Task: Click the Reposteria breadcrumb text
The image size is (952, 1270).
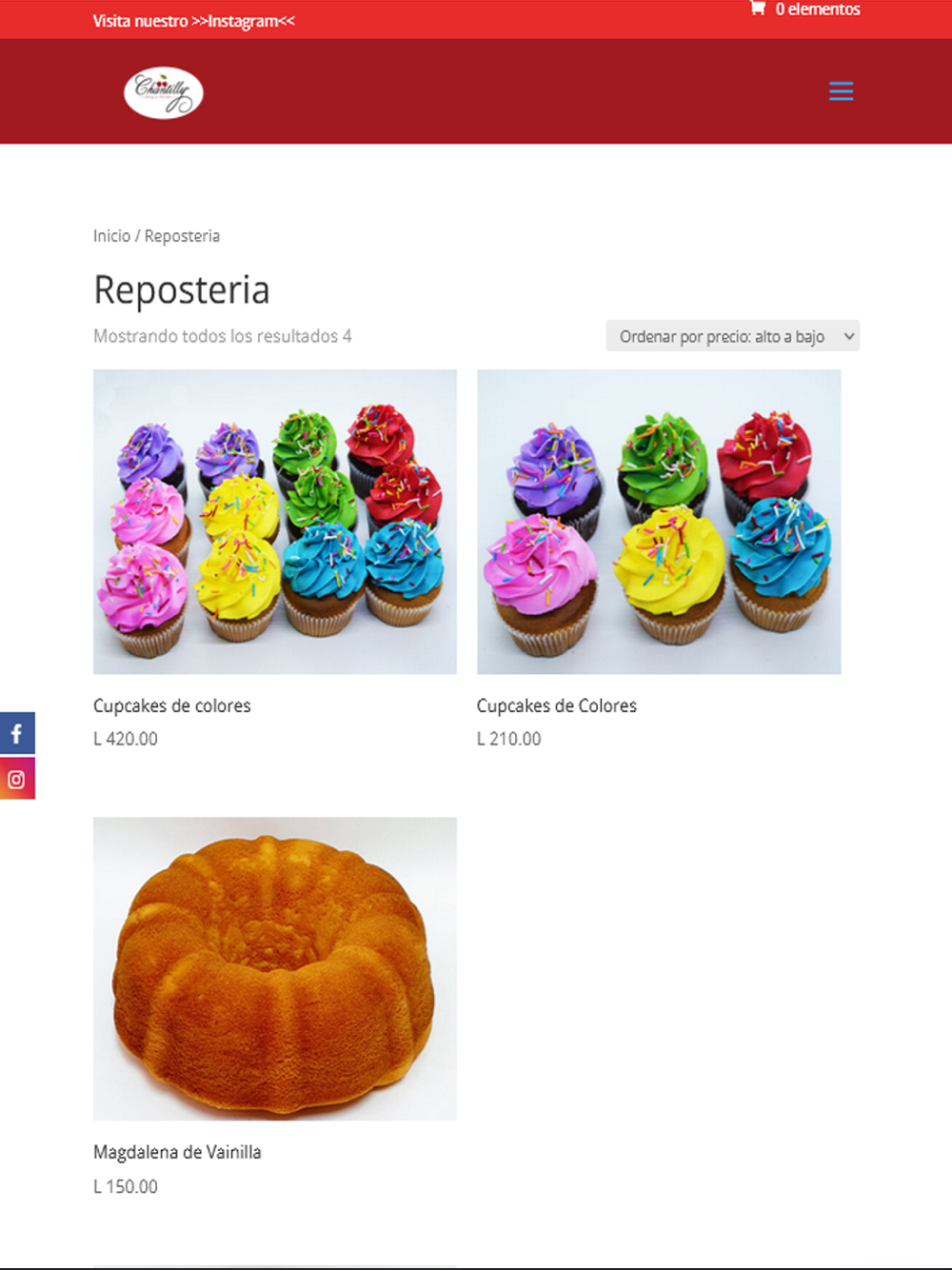Action: [x=182, y=236]
